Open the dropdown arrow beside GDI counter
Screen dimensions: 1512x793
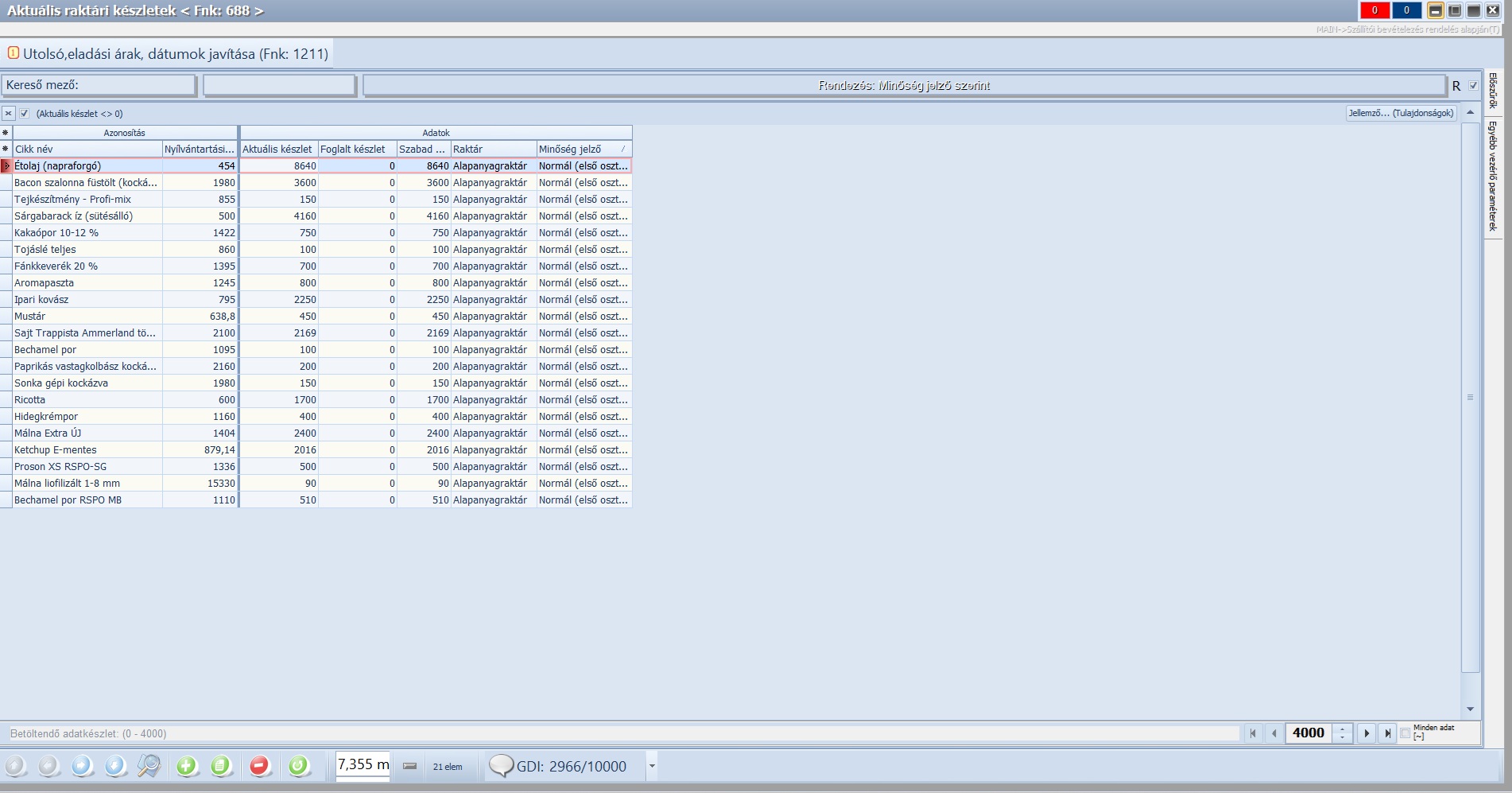[x=652, y=767]
